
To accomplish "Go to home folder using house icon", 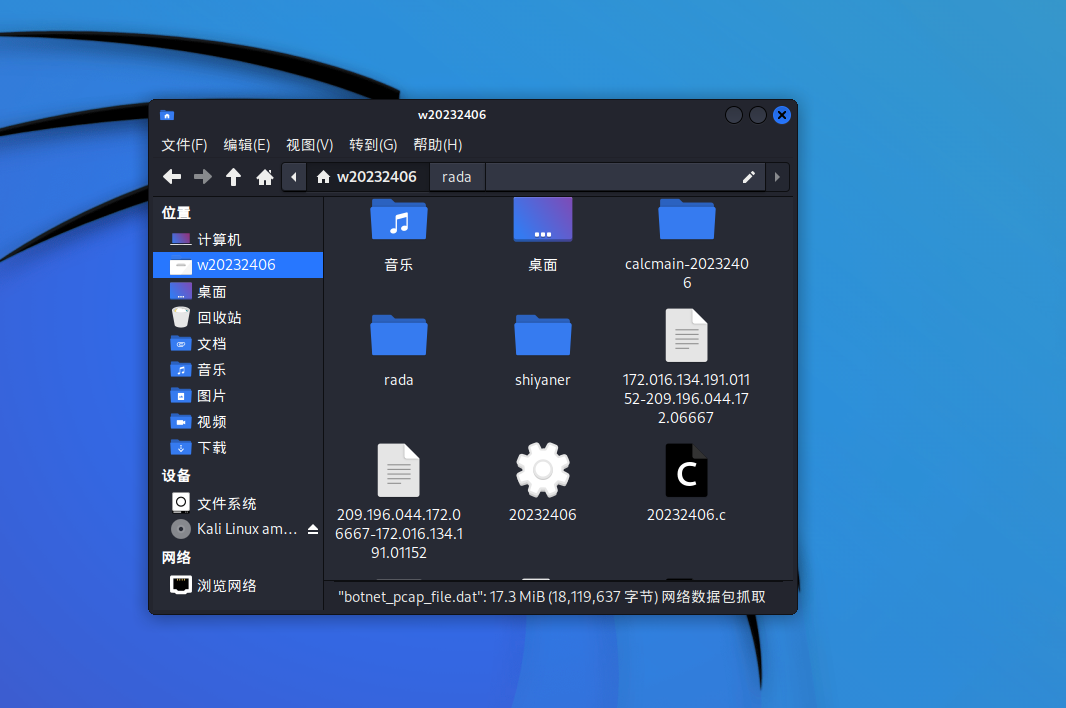I will click(264, 177).
